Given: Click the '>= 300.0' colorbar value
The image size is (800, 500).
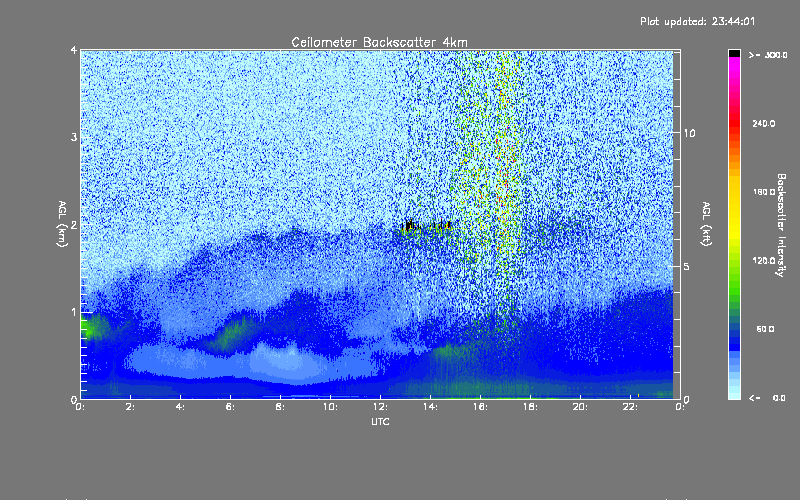Looking at the screenshot, I should point(768,55).
